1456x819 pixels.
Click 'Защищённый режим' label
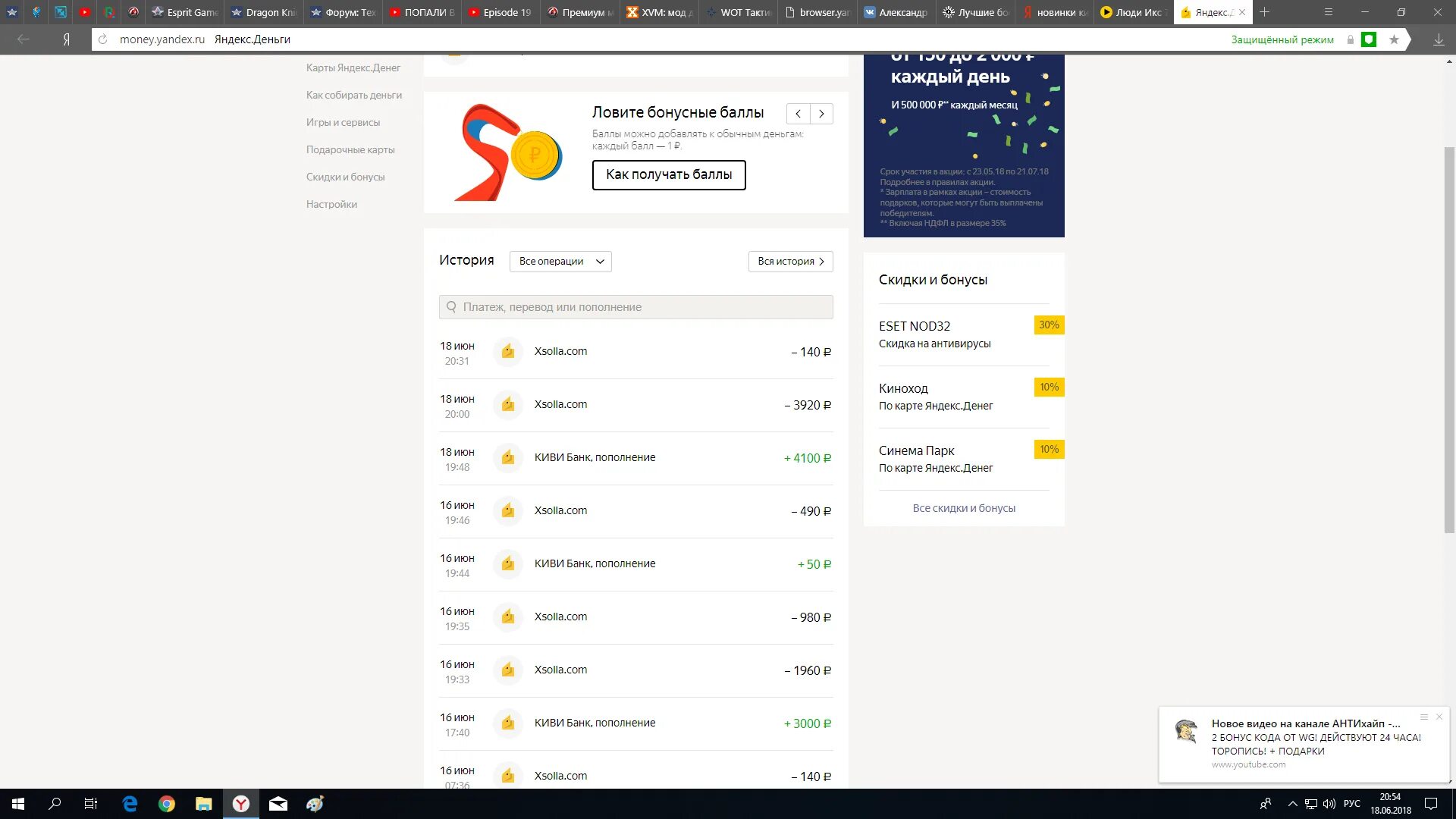pos(1282,39)
